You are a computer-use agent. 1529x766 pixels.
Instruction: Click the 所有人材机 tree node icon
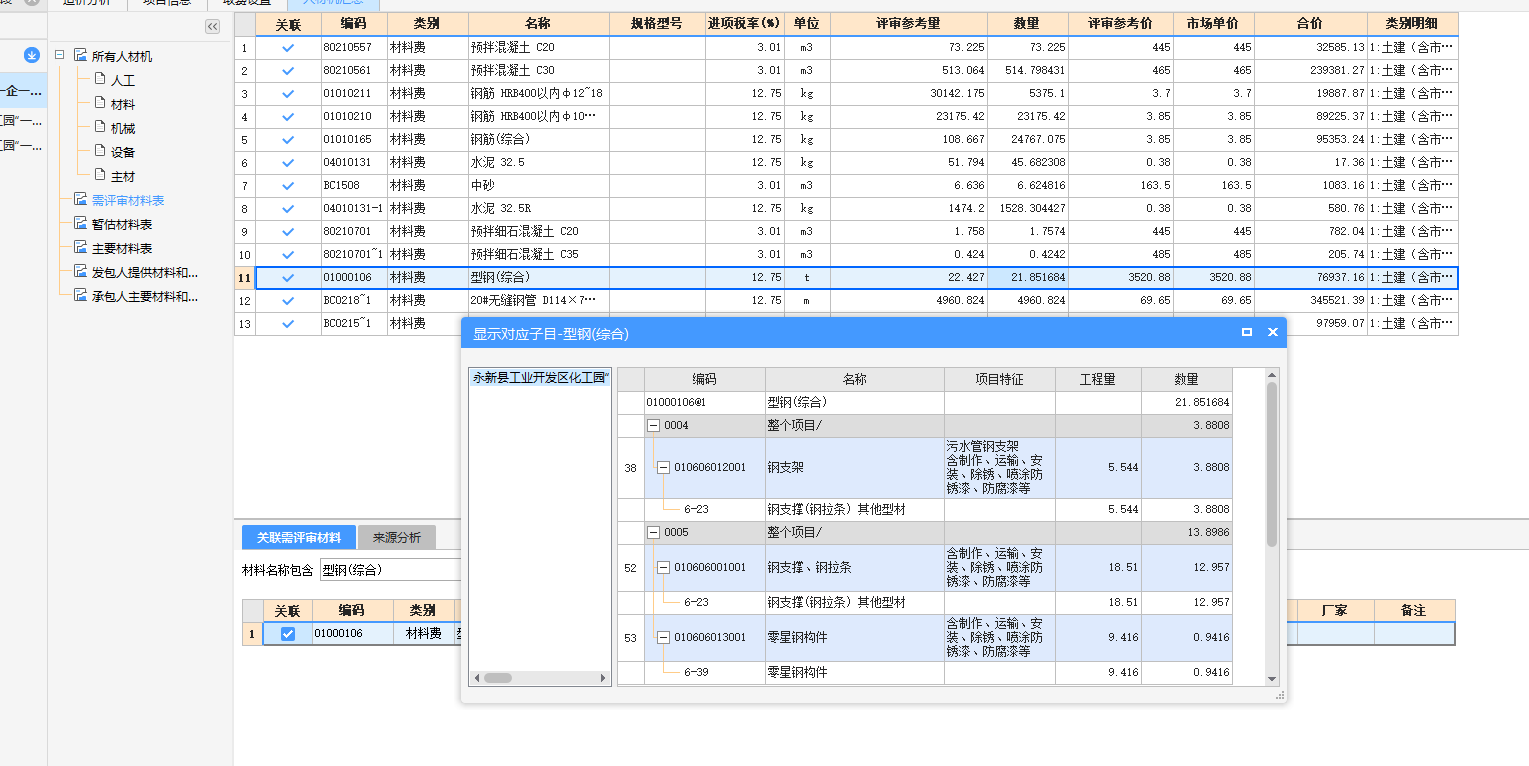[80, 56]
